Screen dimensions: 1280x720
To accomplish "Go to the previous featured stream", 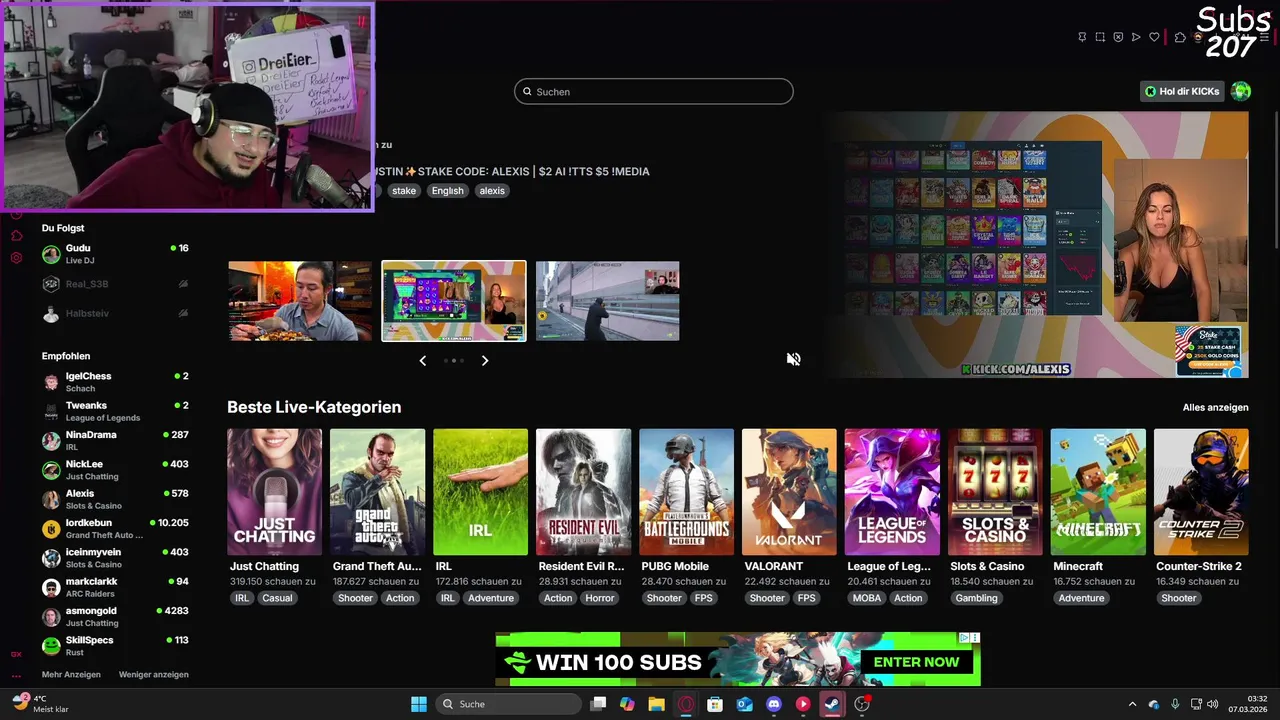I will click(x=422, y=360).
